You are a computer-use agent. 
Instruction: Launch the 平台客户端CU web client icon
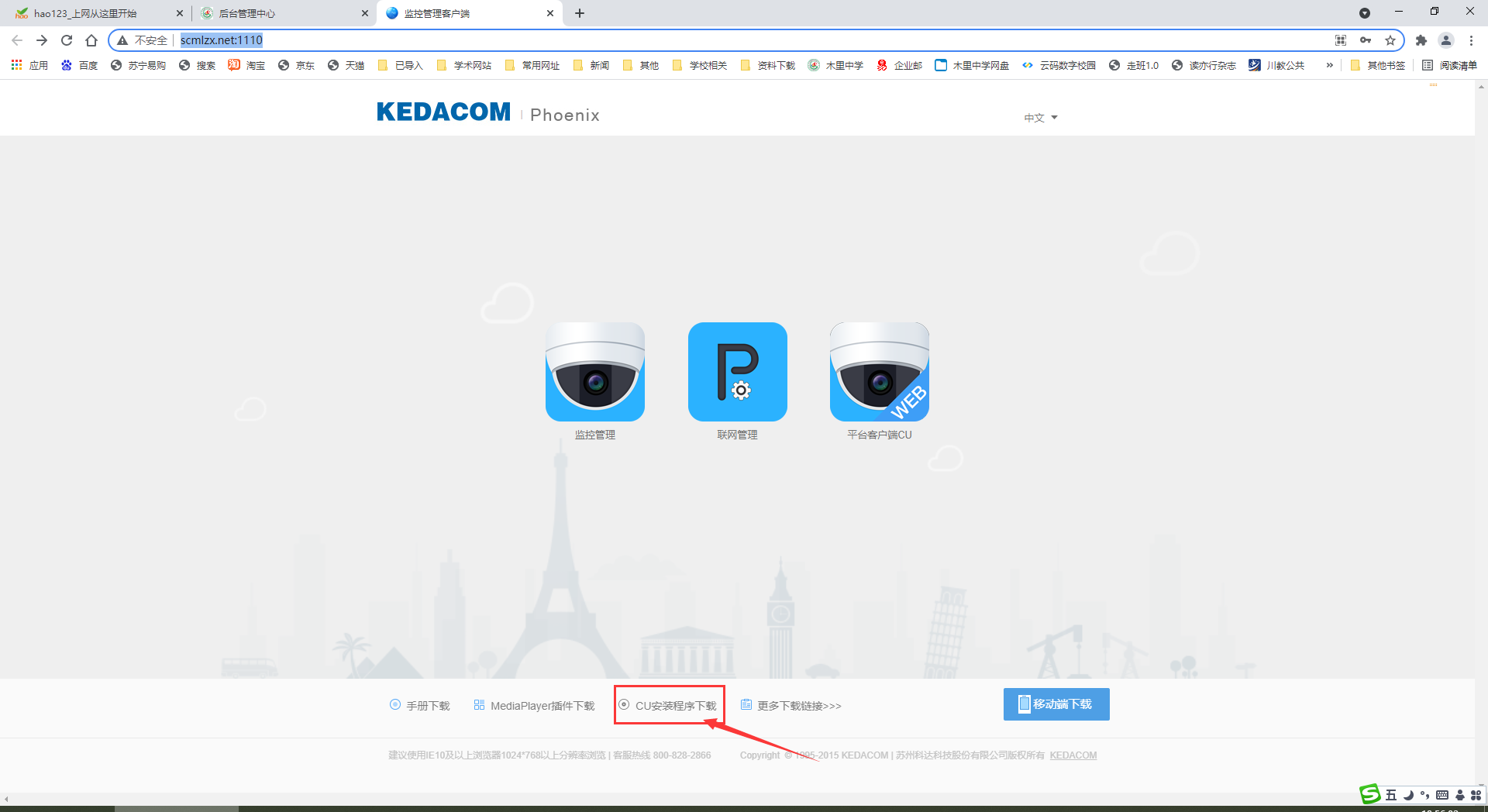click(880, 372)
